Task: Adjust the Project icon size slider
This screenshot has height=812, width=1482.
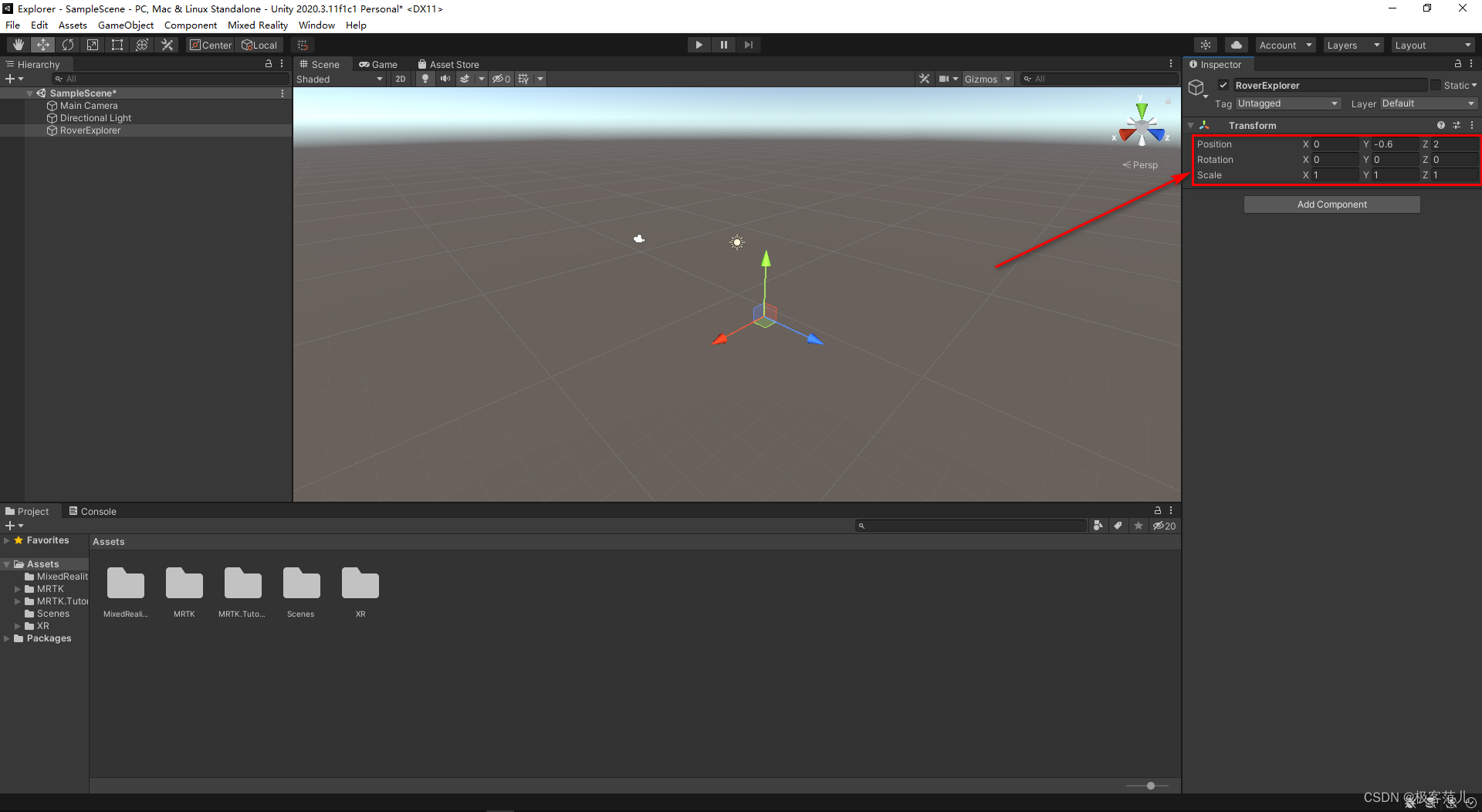Action: point(1150,786)
